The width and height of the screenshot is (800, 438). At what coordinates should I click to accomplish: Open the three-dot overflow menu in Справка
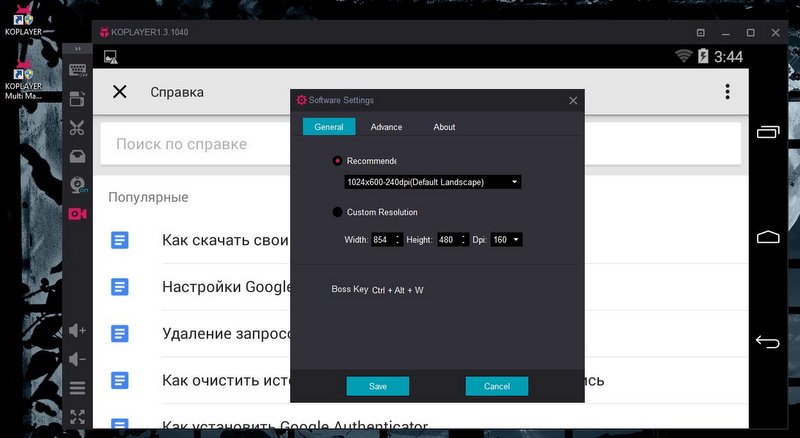tap(728, 91)
